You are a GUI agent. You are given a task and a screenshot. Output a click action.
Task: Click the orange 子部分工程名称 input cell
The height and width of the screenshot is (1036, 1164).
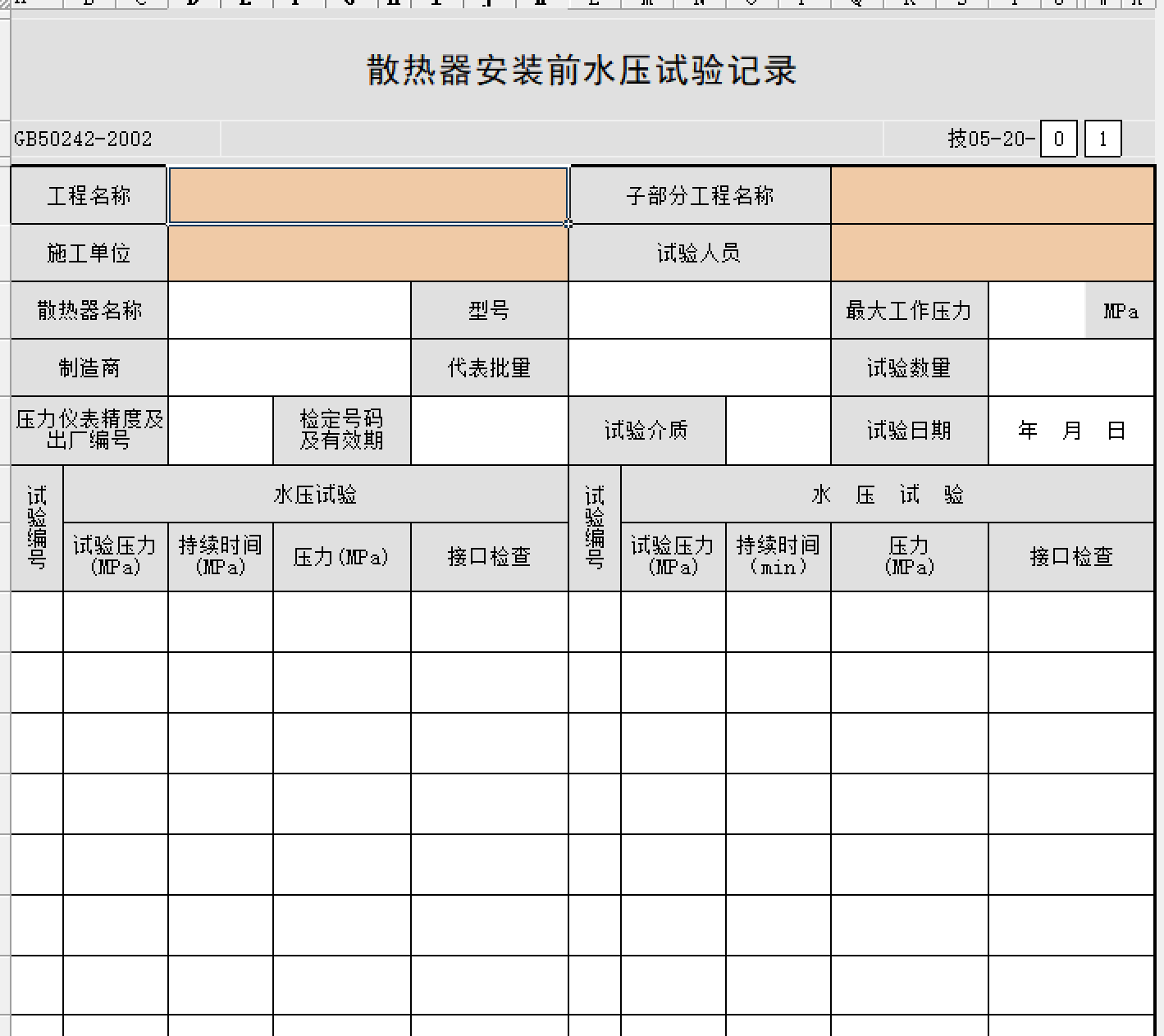pyautogui.click(x=992, y=195)
